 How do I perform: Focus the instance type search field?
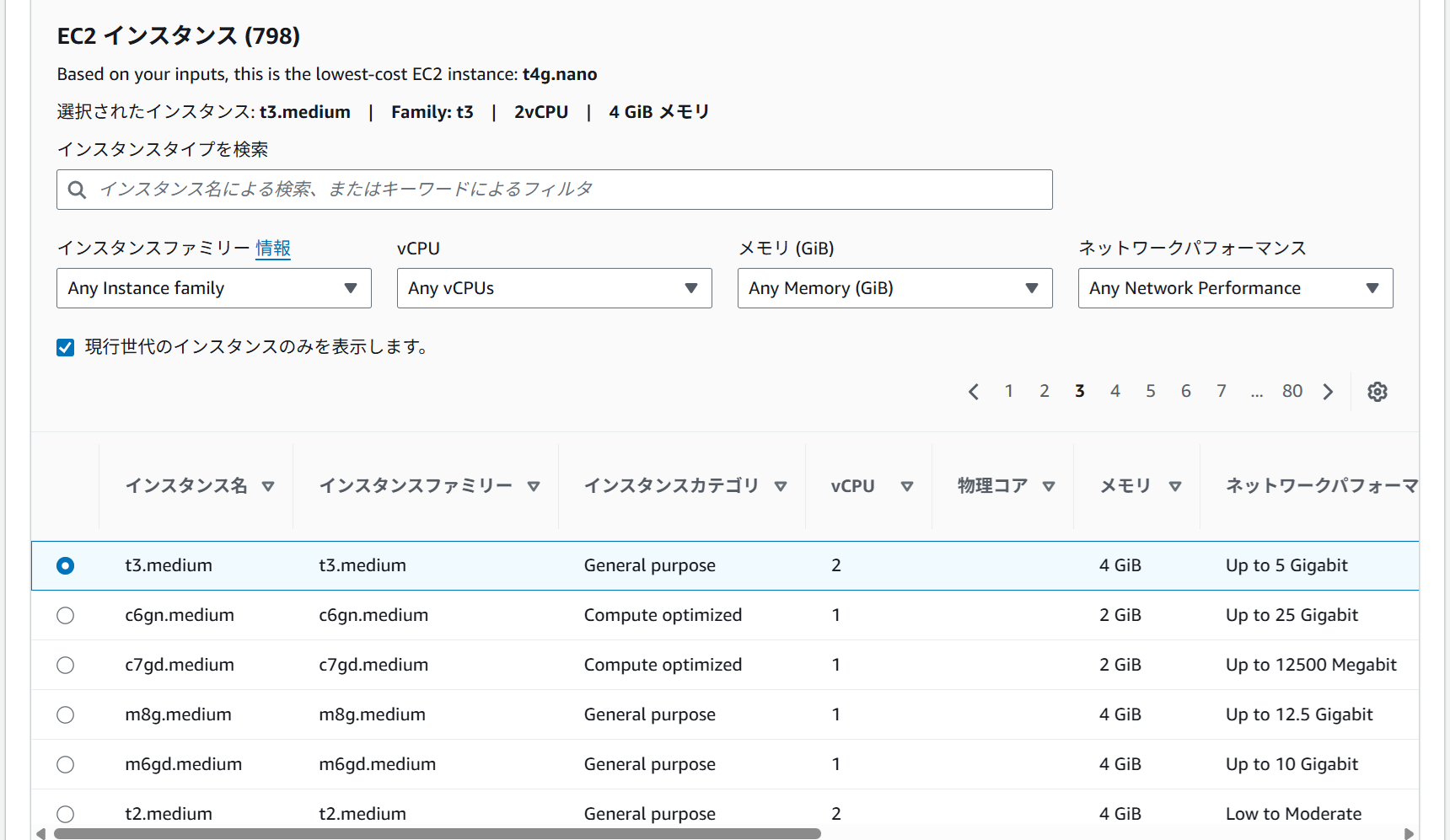click(x=555, y=190)
